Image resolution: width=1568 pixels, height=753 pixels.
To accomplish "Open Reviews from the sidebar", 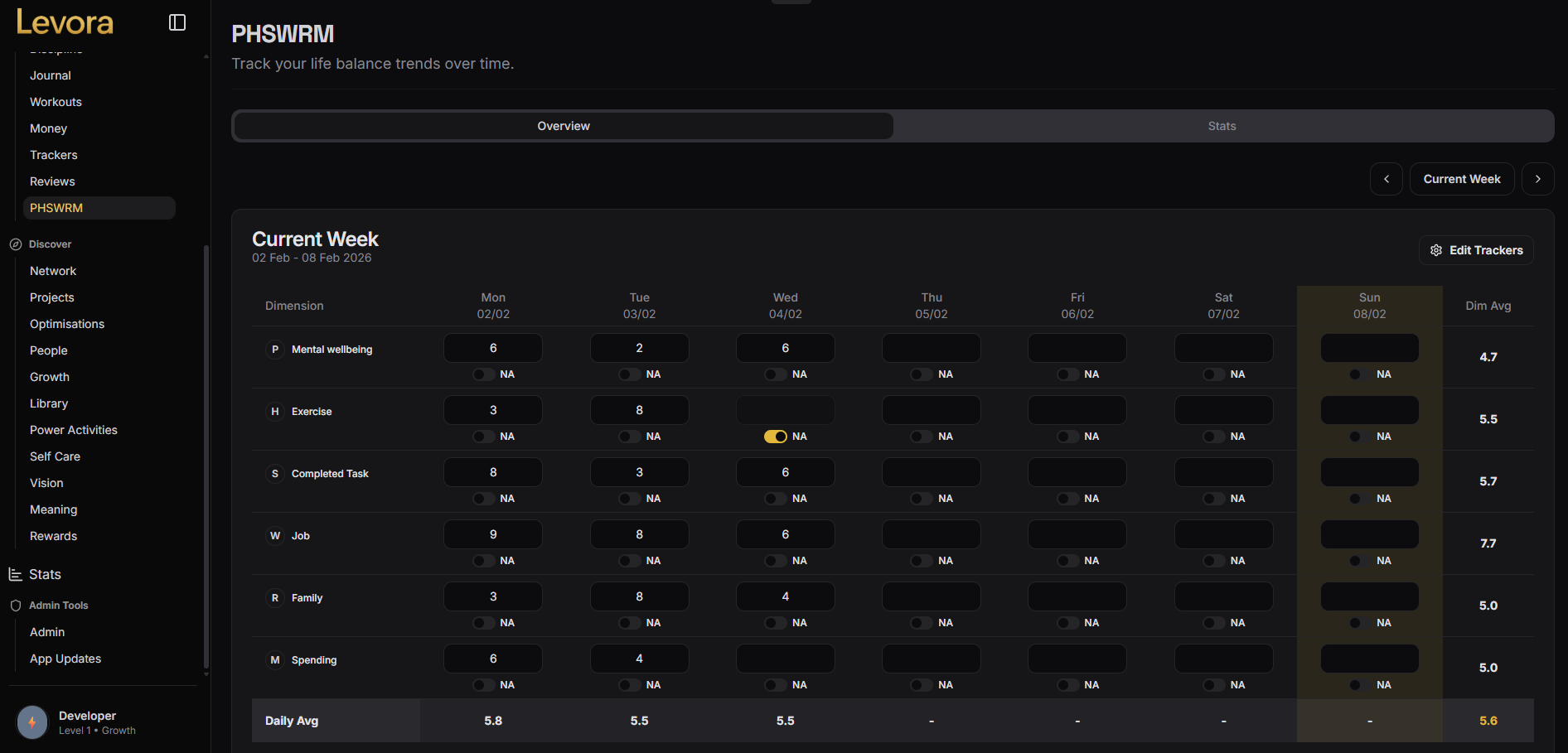I will (x=51, y=181).
